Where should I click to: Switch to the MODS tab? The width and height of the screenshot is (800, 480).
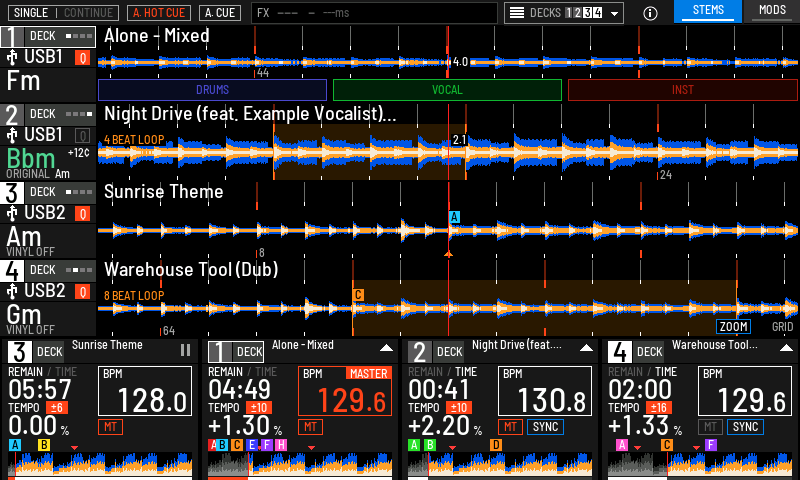pos(772,11)
